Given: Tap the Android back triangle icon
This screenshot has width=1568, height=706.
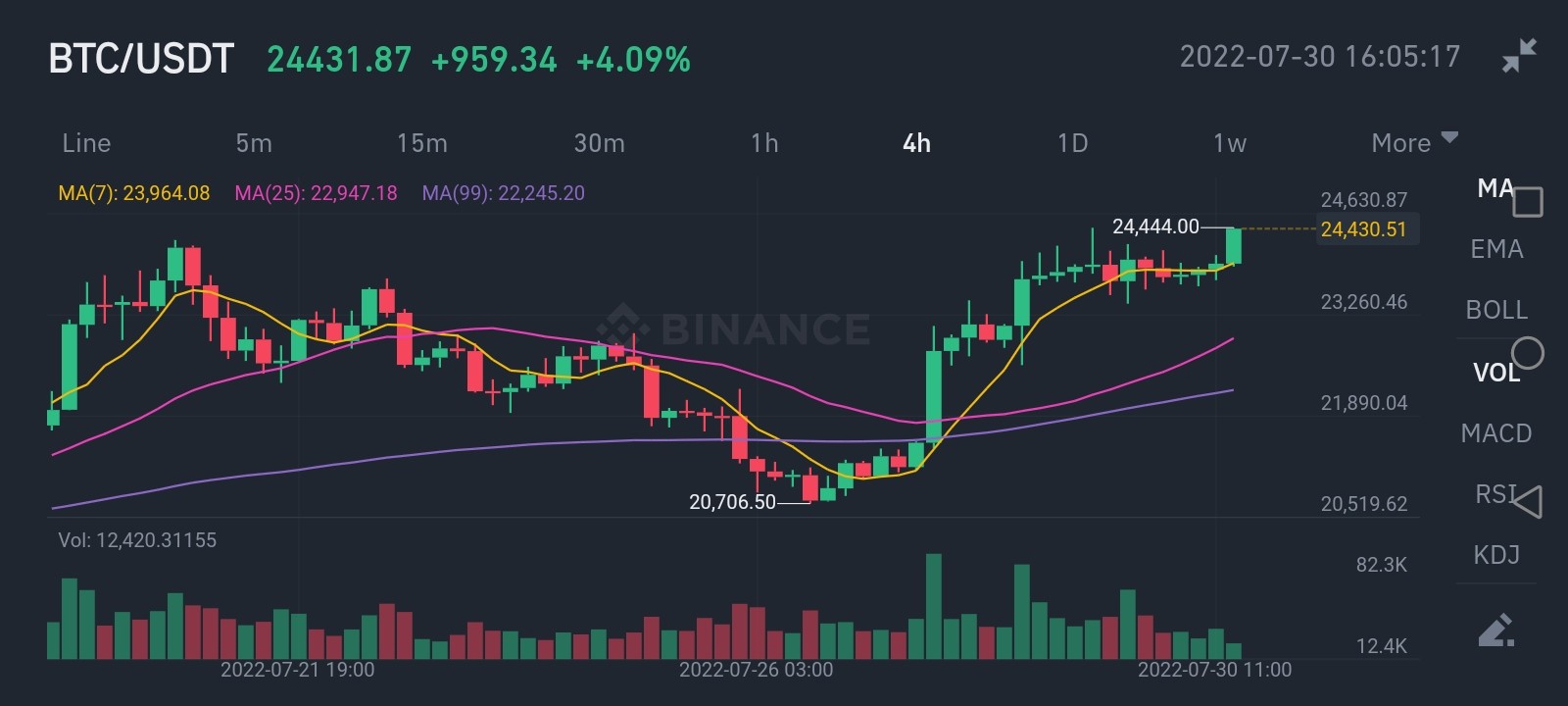Looking at the screenshot, I should point(1527,501).
